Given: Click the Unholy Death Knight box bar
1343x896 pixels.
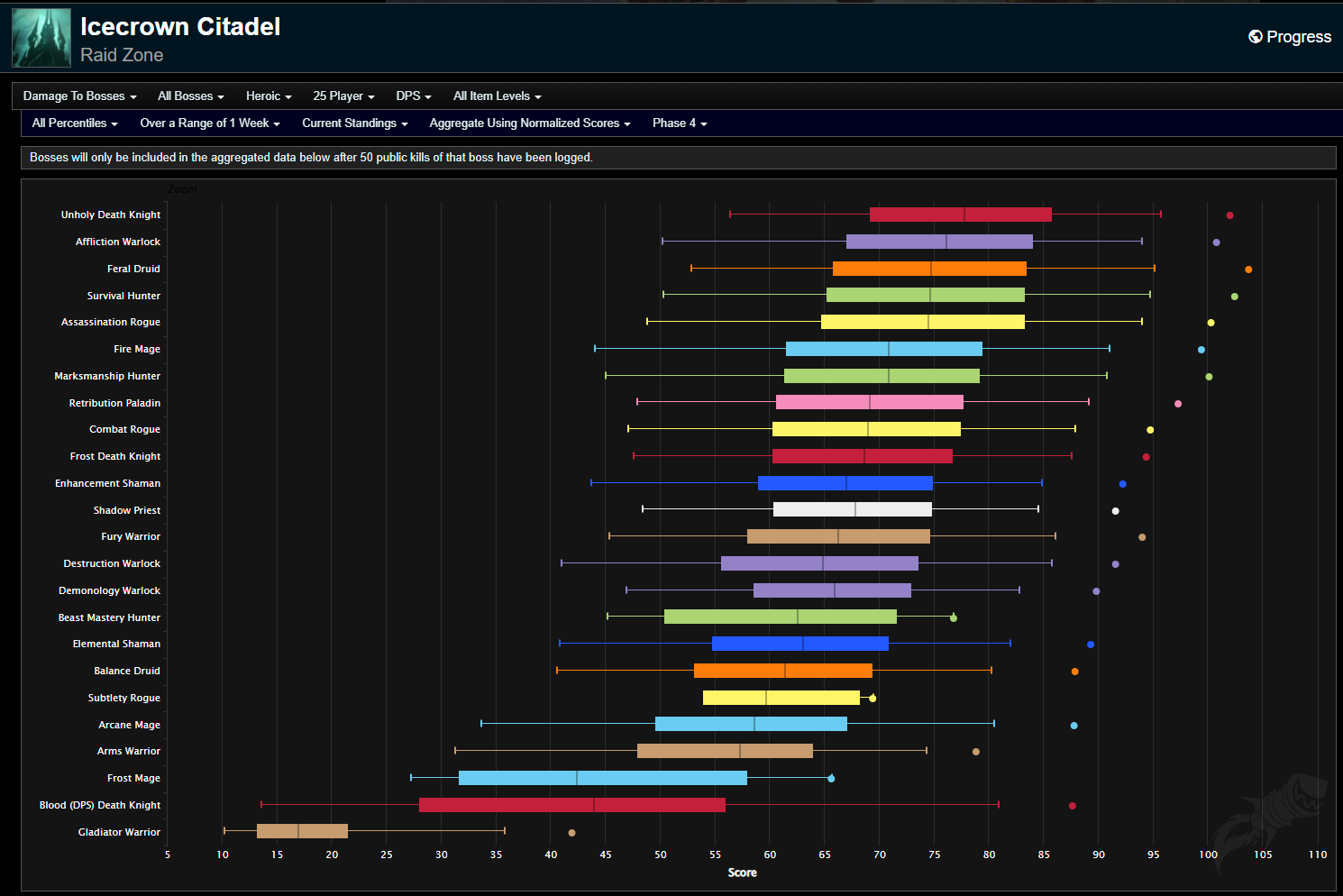Looking at the screenshot, I should tap(961, 215).
